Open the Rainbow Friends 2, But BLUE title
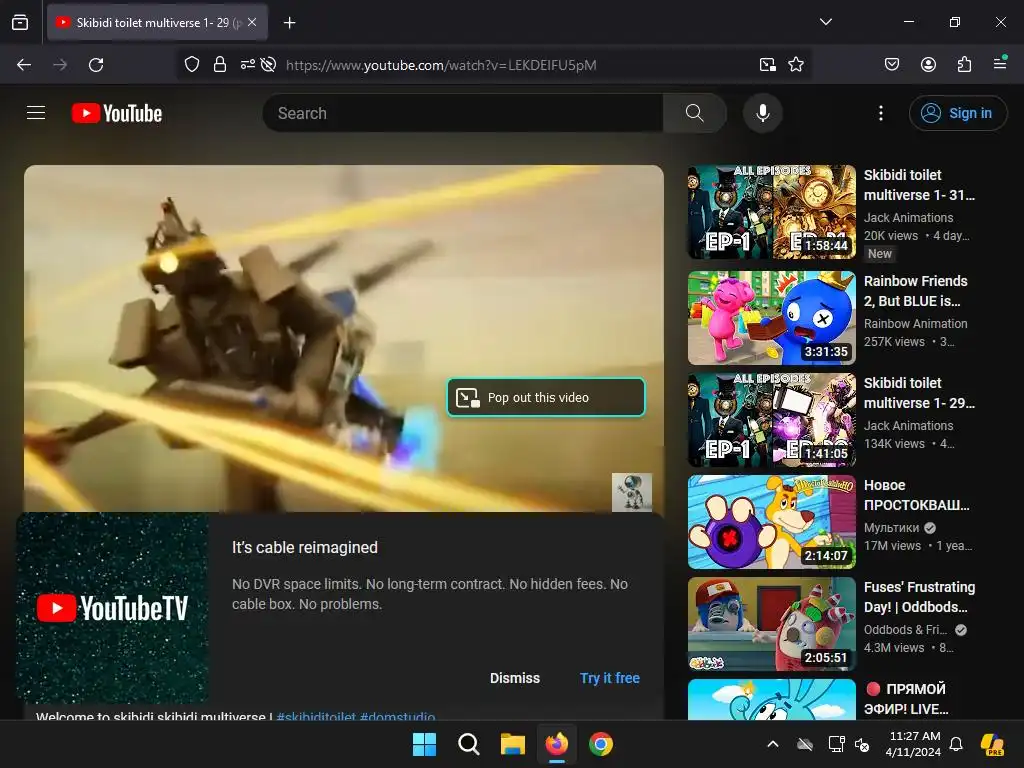The width and height of the screenshot is (1024, 768). (x=916, y=291)
